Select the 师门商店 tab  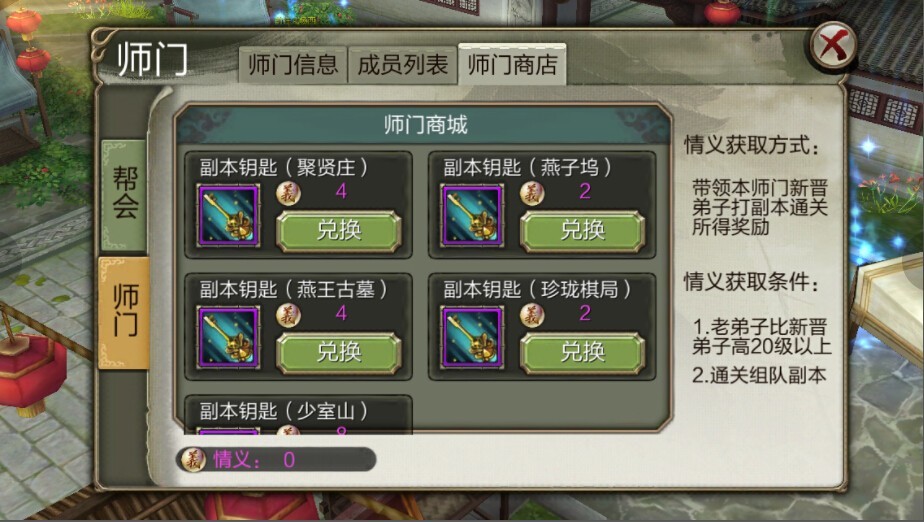512,64
